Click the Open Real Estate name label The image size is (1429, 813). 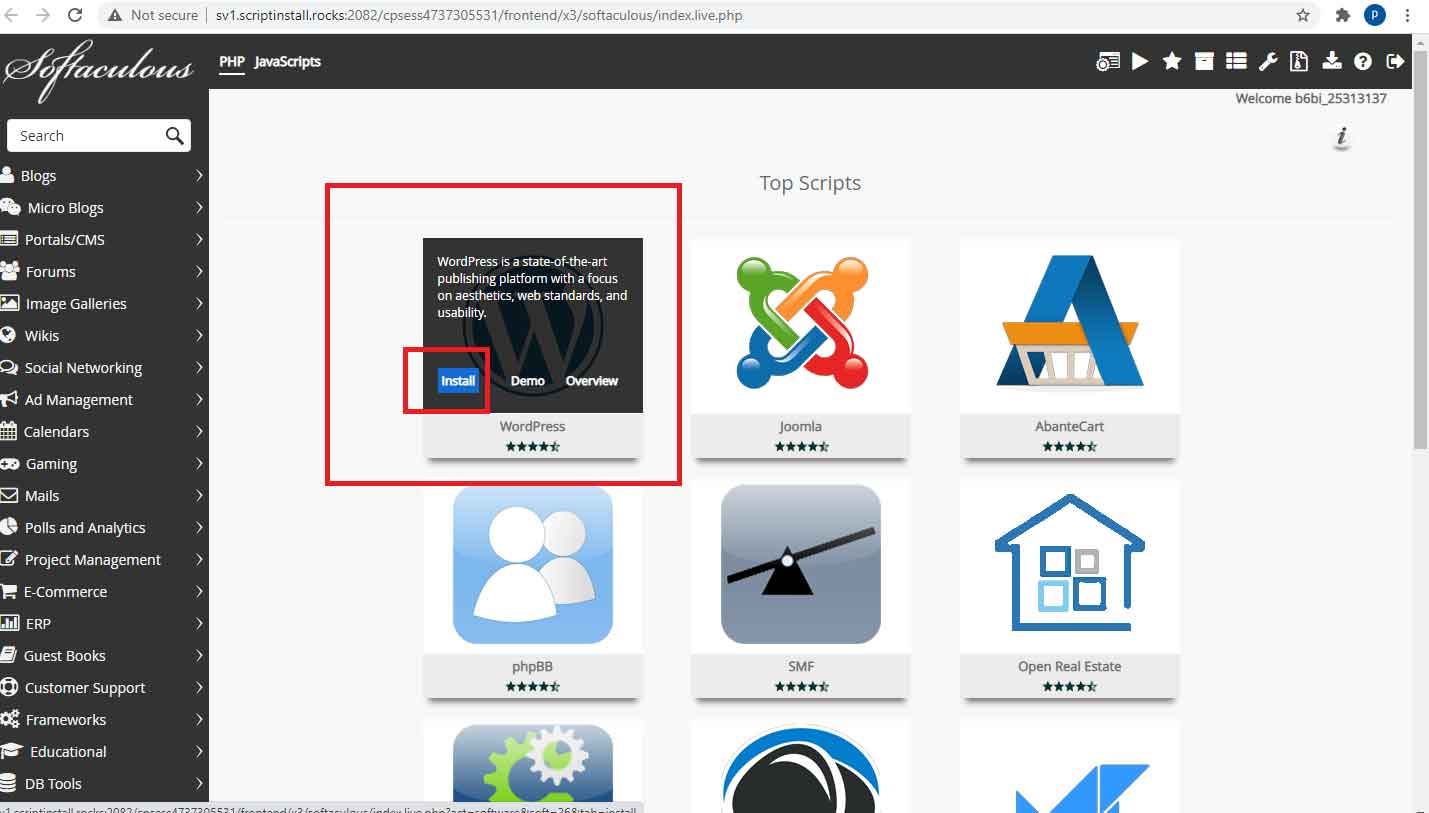pyautogui.click(x=1070, y=666)
